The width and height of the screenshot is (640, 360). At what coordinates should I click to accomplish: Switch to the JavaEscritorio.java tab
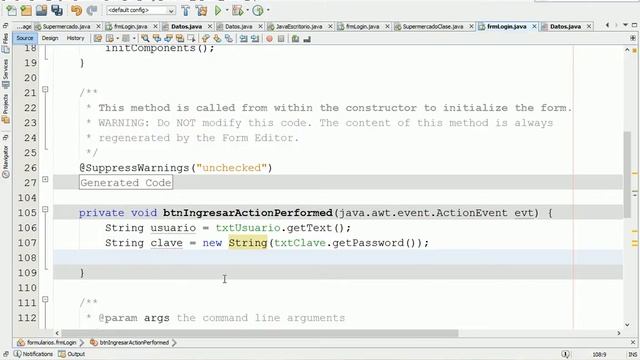pyautogui.click(x=299, y=27)
